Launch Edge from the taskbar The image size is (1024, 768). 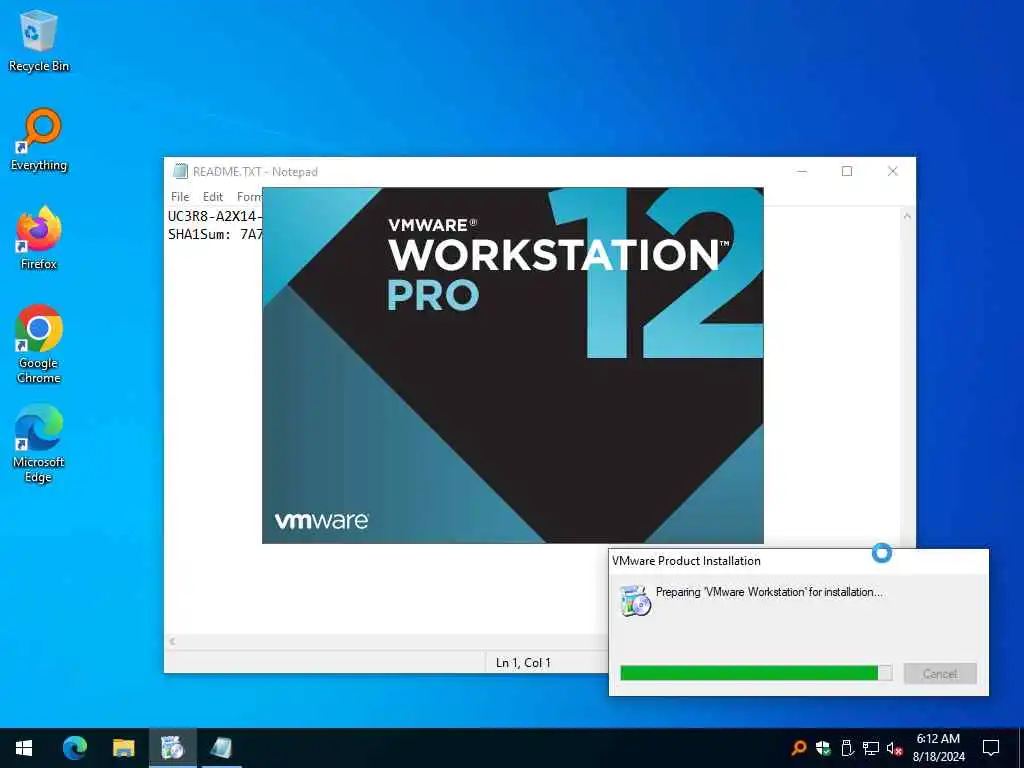tap(74, 748)
